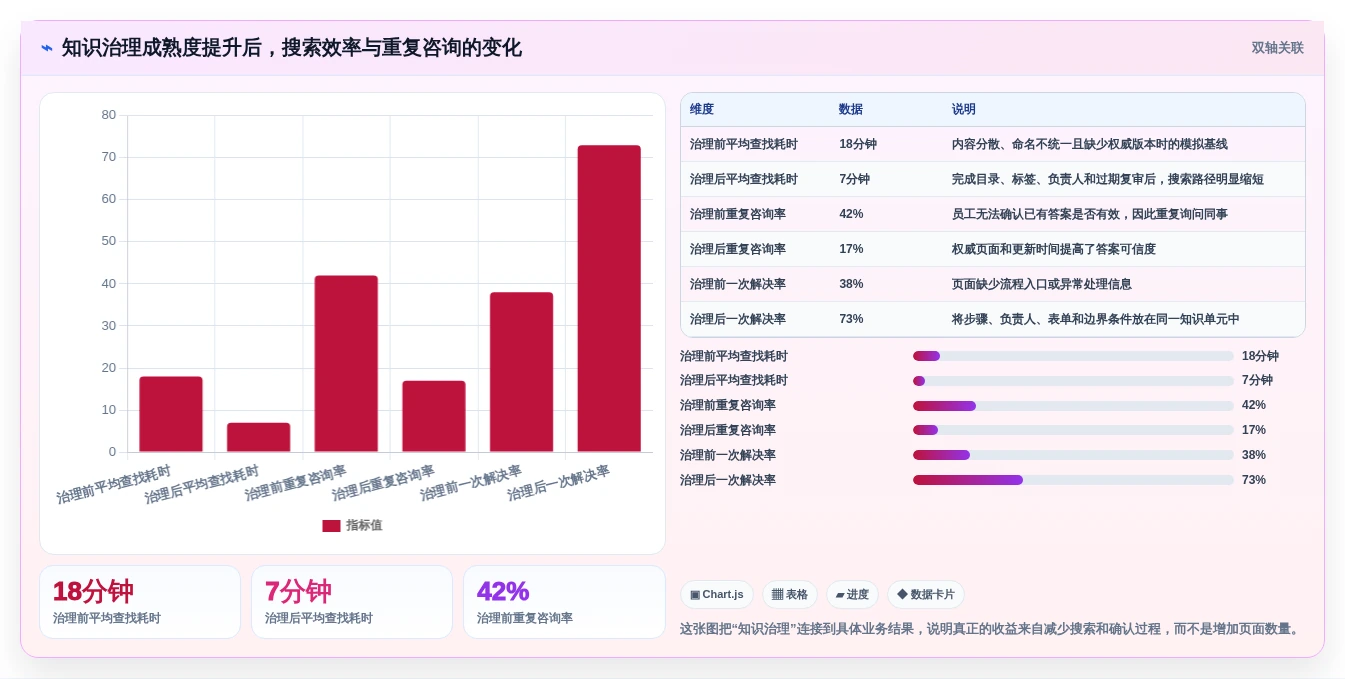Click the 治理后重复咨询率 bar in chart

pos(434,416)
